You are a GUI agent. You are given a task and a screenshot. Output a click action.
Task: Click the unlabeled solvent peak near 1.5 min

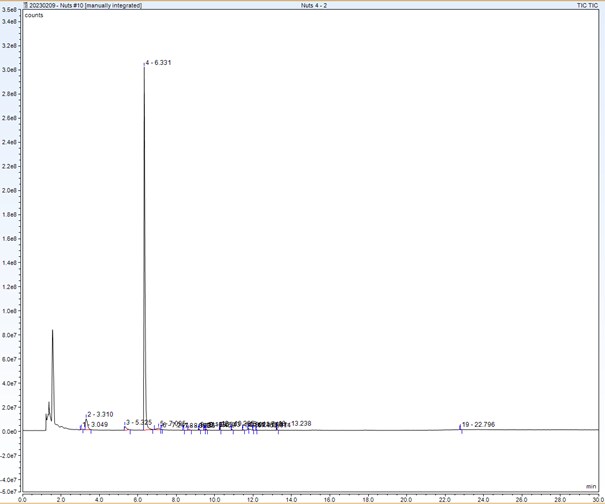(x=52, y=332)
